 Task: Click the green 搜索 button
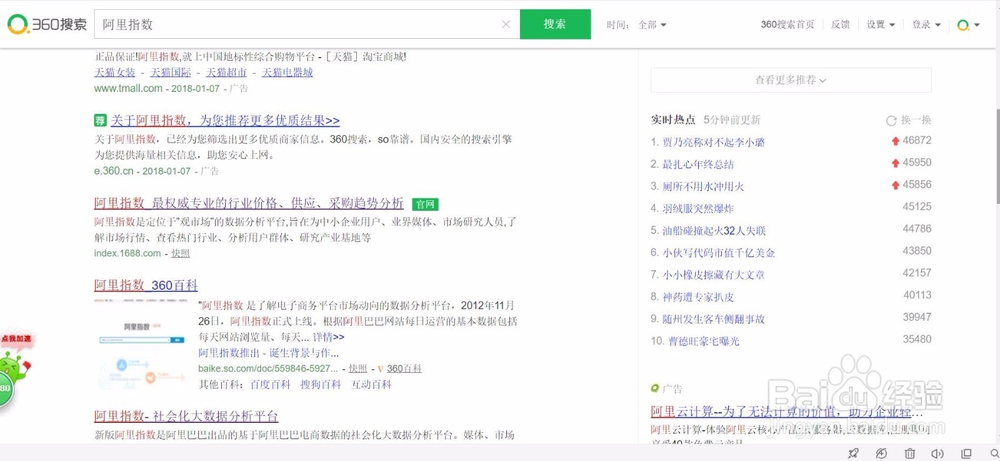tap(555, 24)
